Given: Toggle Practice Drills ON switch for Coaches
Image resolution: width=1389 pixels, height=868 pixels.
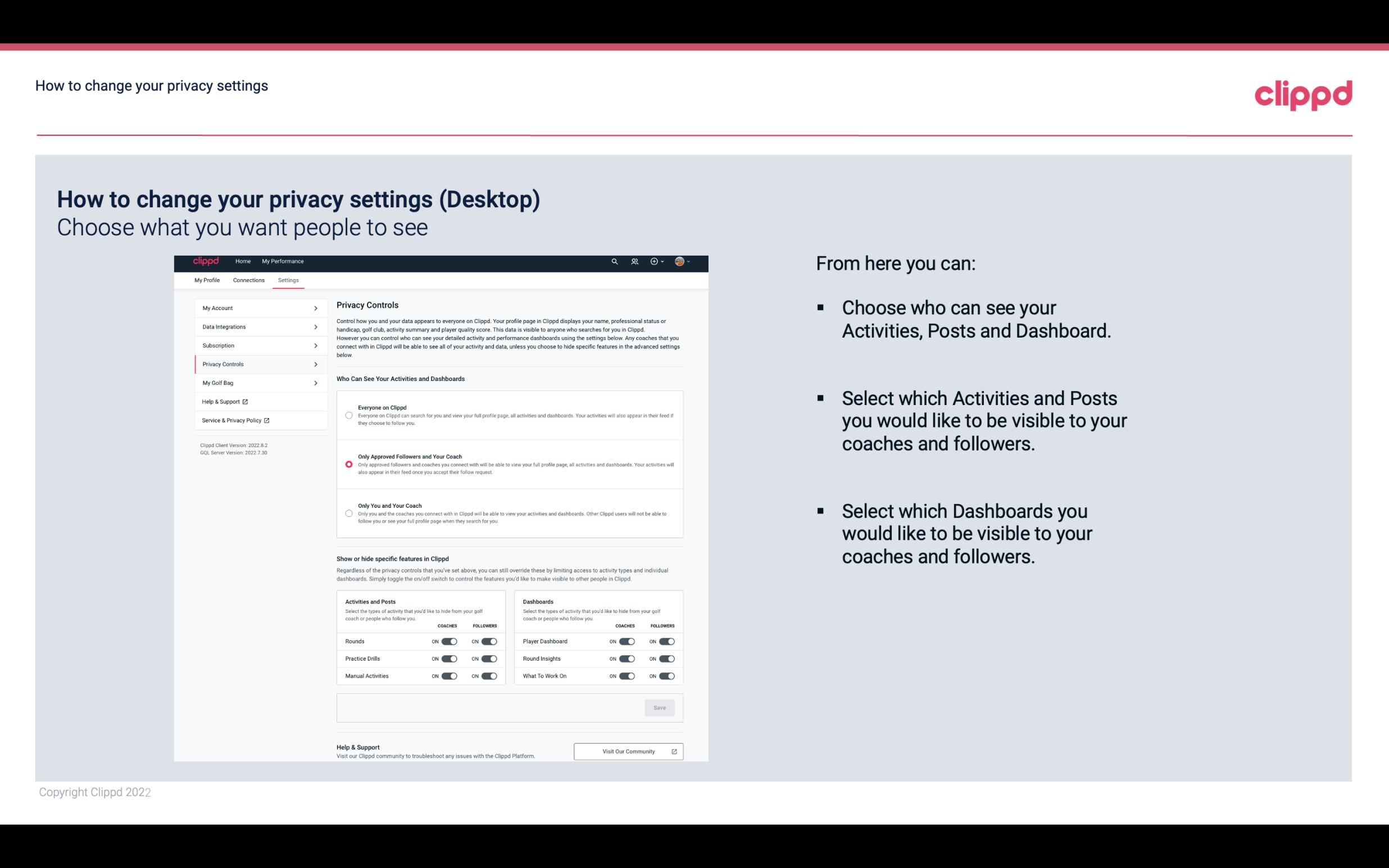Looking at the screenshot, I should coord(449,658).
